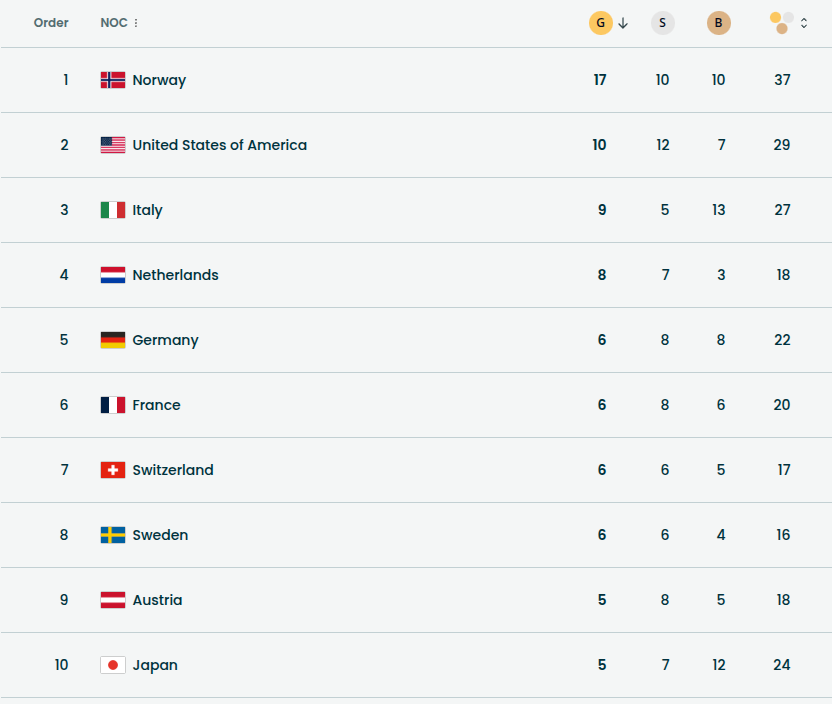Image resolution: width=832 pixels, height=704 pixels.
Task: Click the Switzerland flag icon
Action: click(113, 470)
